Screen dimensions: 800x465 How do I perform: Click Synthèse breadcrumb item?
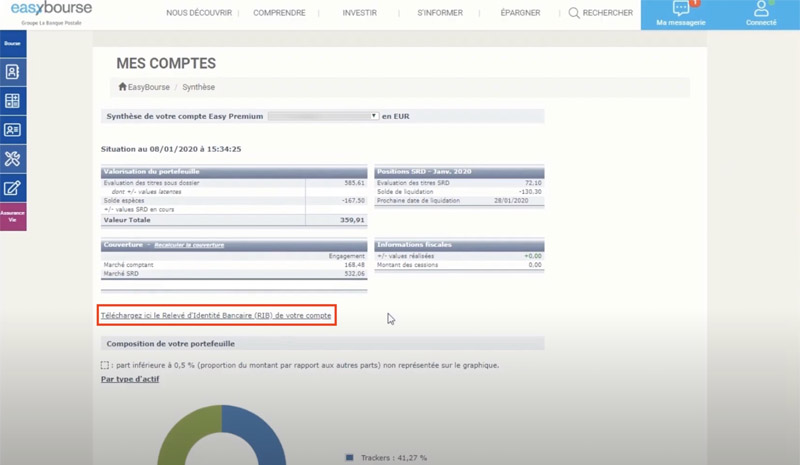(198, 87)
